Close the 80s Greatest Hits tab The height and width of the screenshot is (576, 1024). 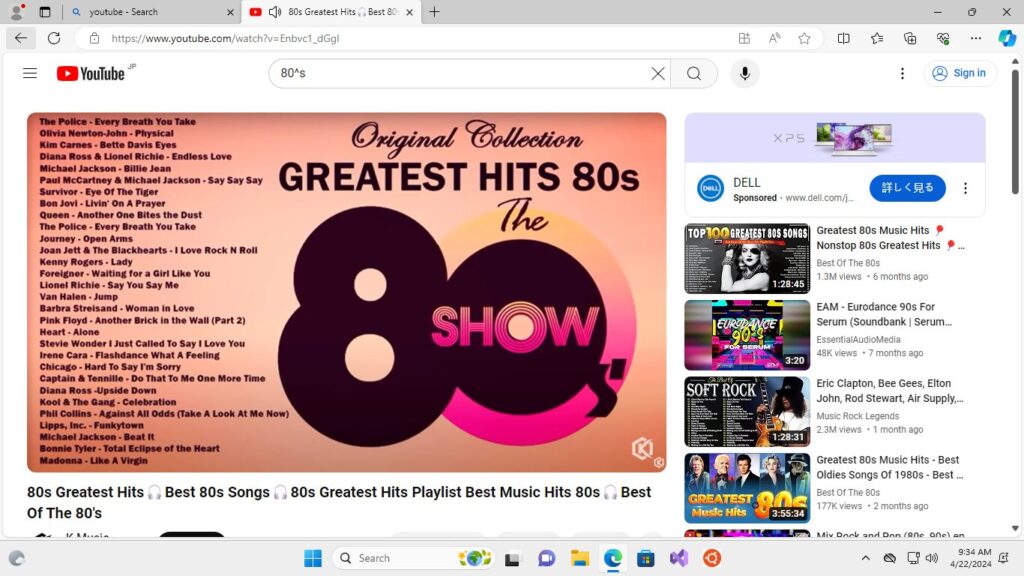click(x=409, y=12)
